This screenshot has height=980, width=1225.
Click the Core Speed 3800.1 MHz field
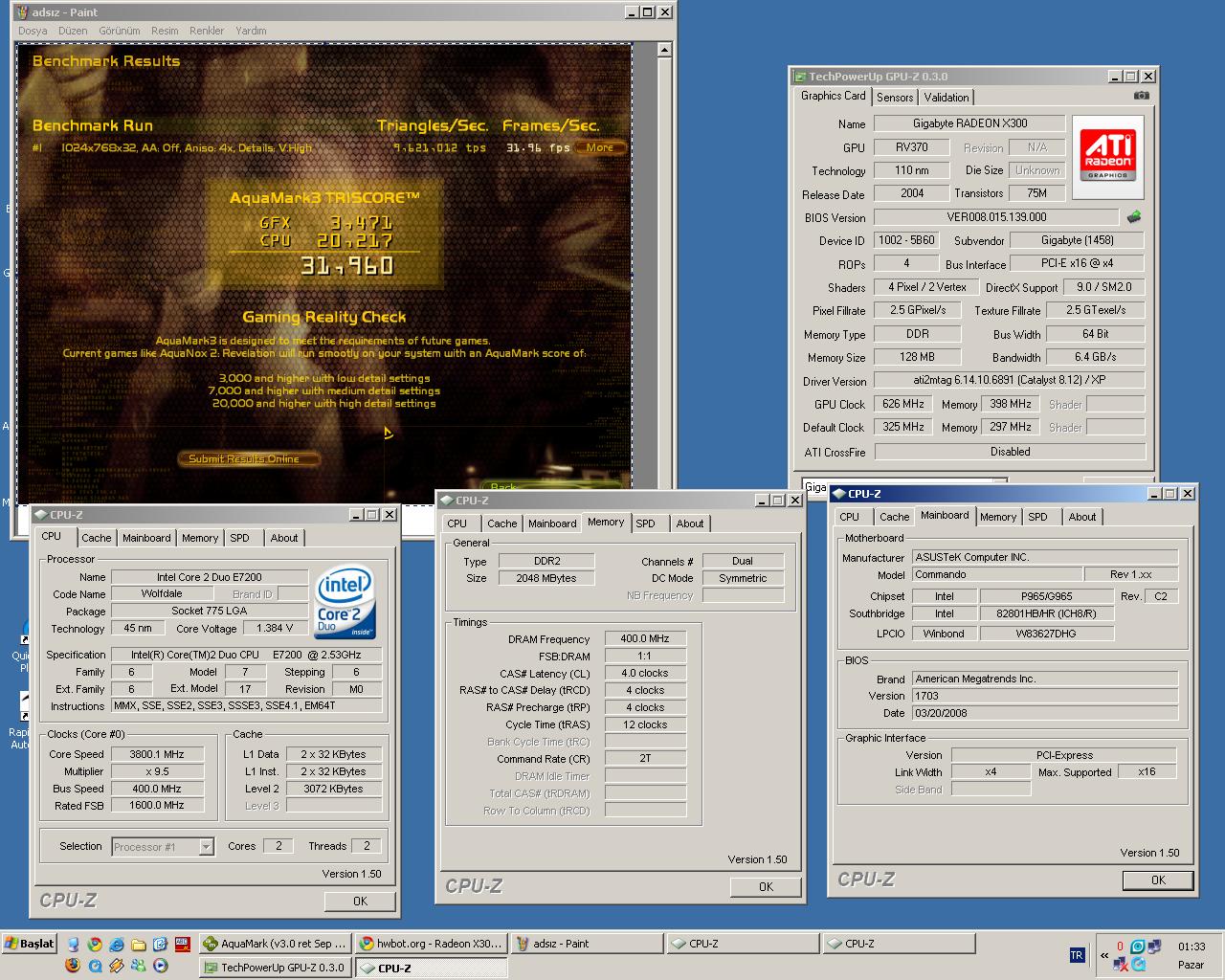[157, 754]
